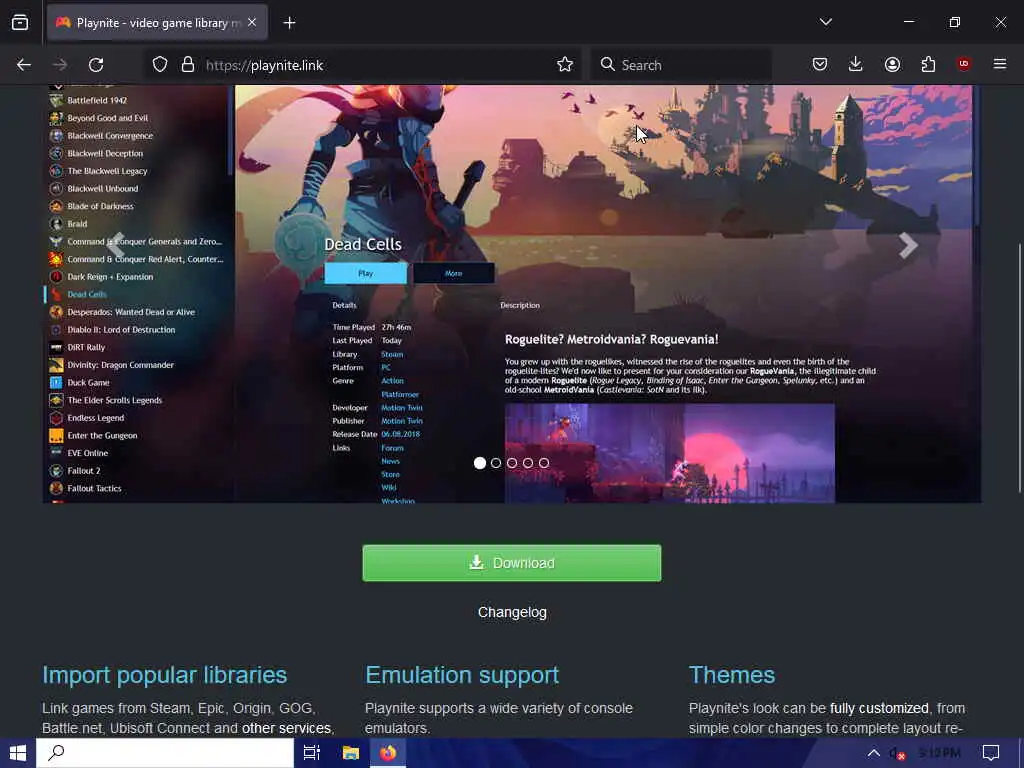This screenshot has height=768, width=1024.
Task: Click the site security padlock icon
Action: 188,65
